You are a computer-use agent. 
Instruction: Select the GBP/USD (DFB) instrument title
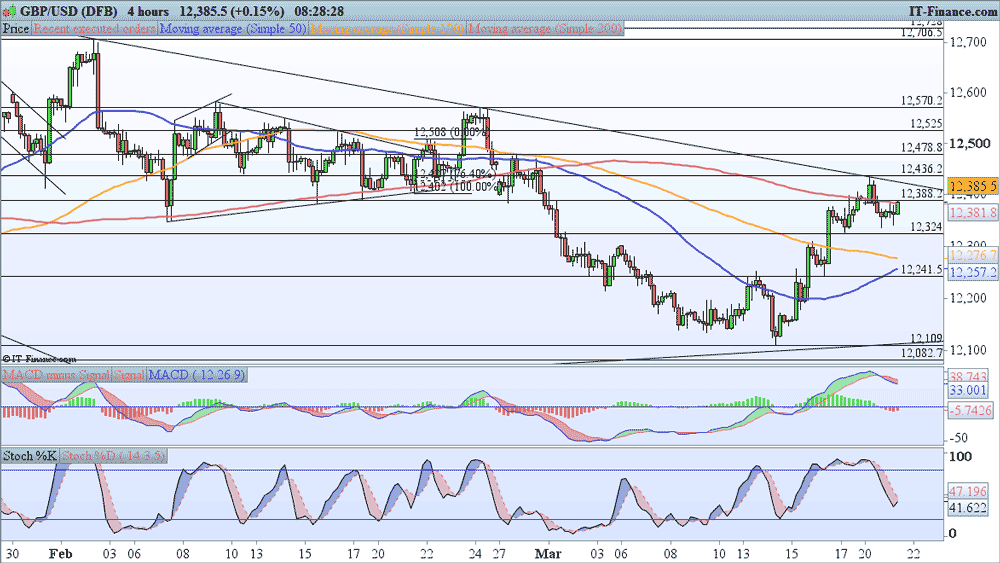68,11
